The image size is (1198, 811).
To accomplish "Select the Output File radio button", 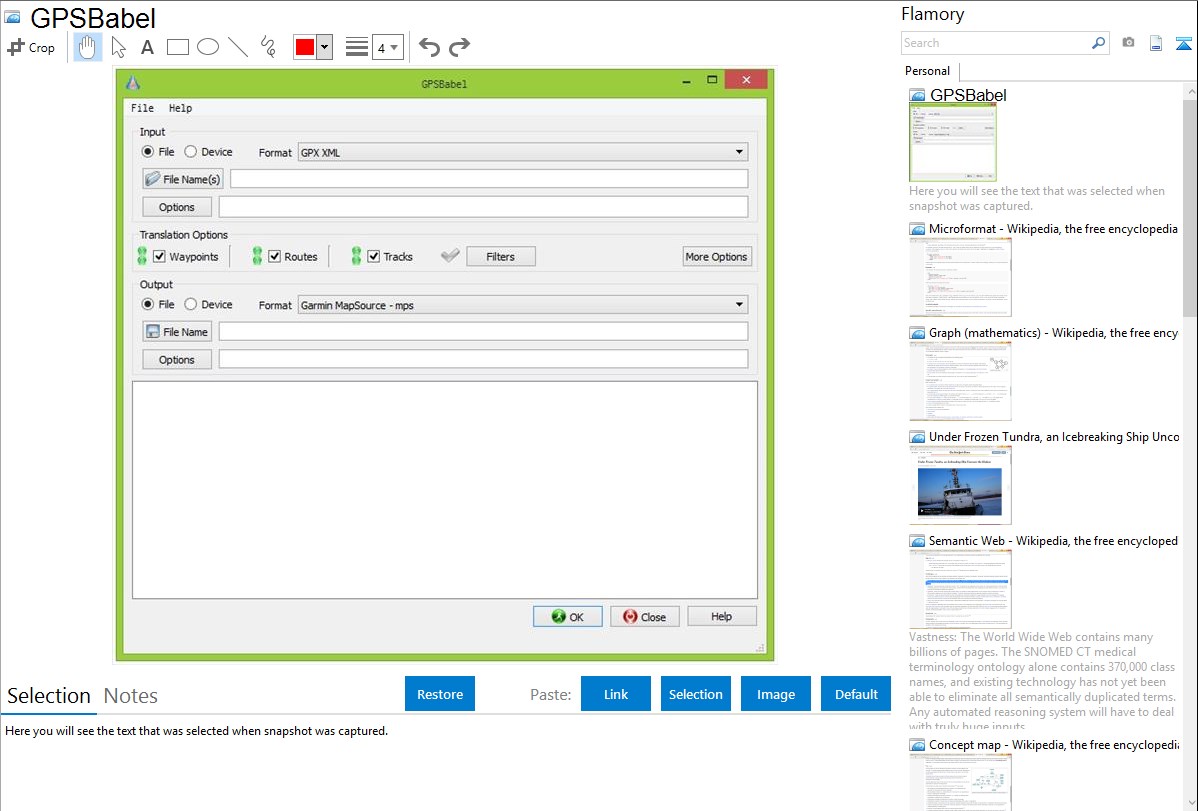I will point(147,304).
